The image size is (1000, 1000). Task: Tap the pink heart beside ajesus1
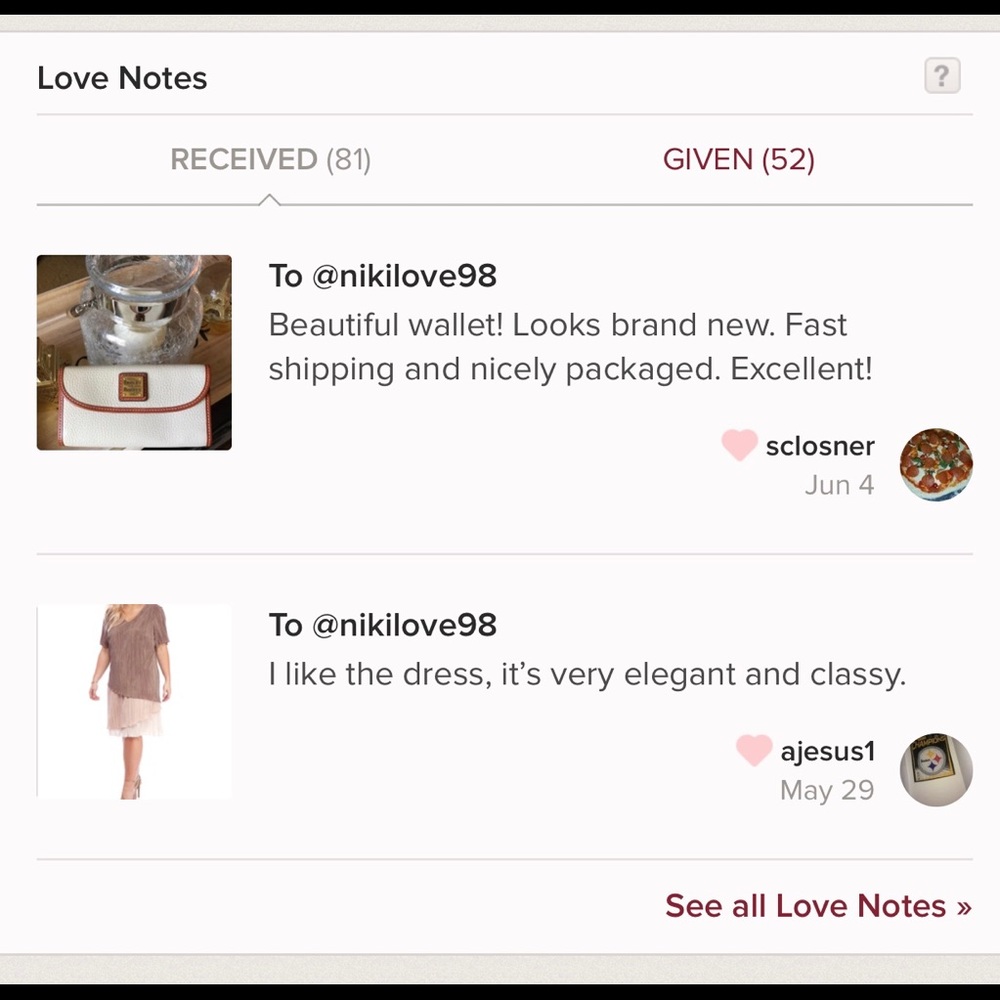[x=754, y=750]
